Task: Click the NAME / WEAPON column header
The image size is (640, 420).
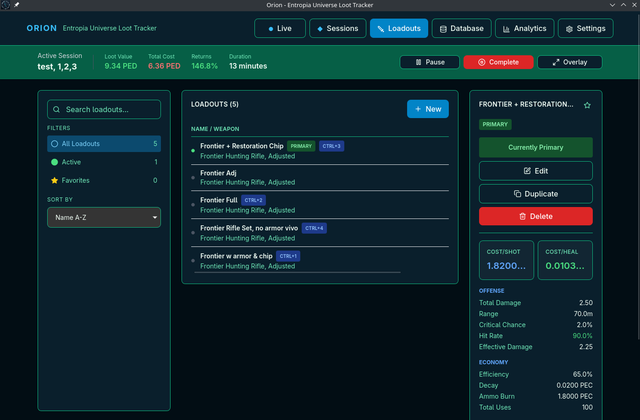Action: coord(215,129)
